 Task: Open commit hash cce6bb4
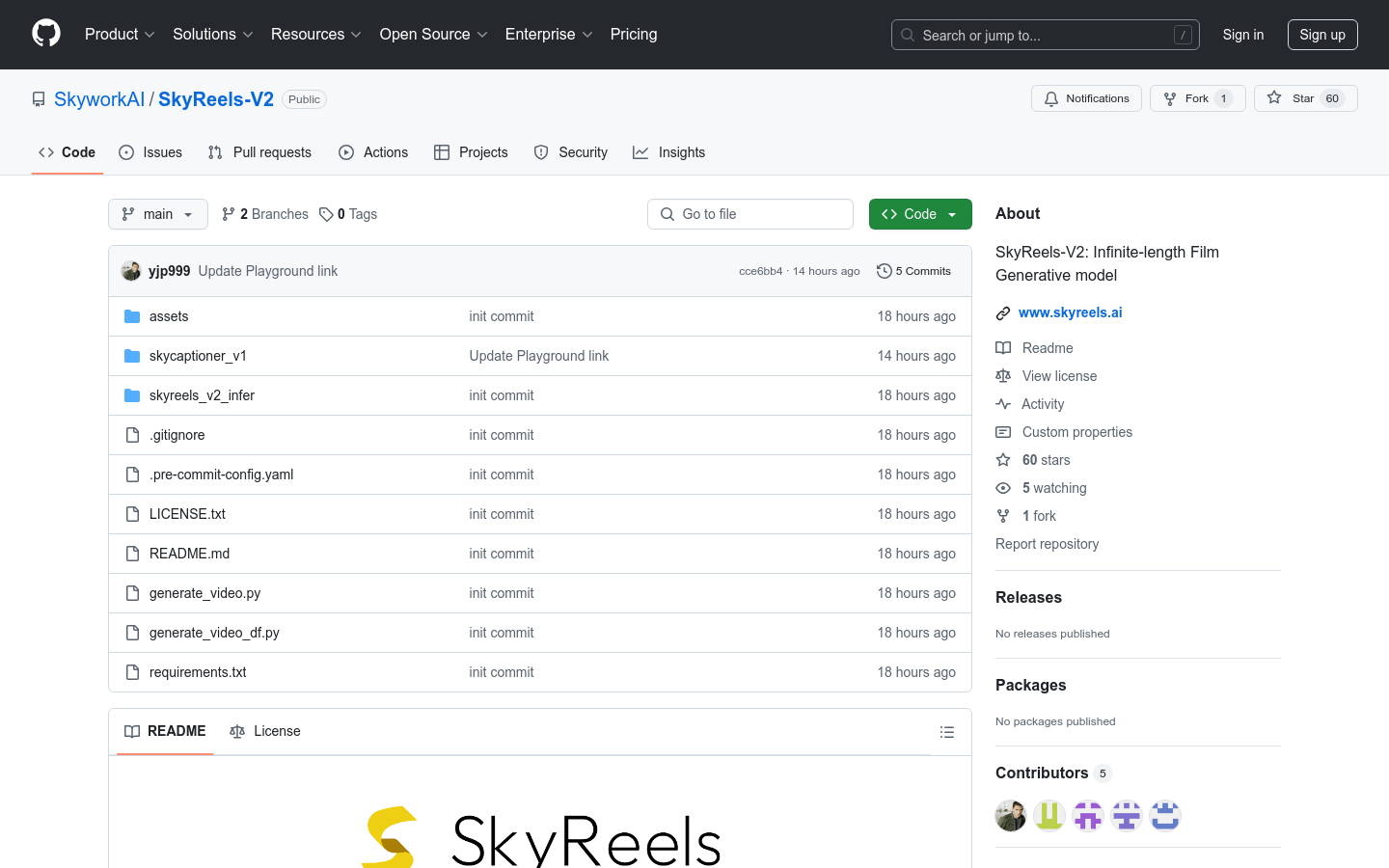[x=760, y=271]
